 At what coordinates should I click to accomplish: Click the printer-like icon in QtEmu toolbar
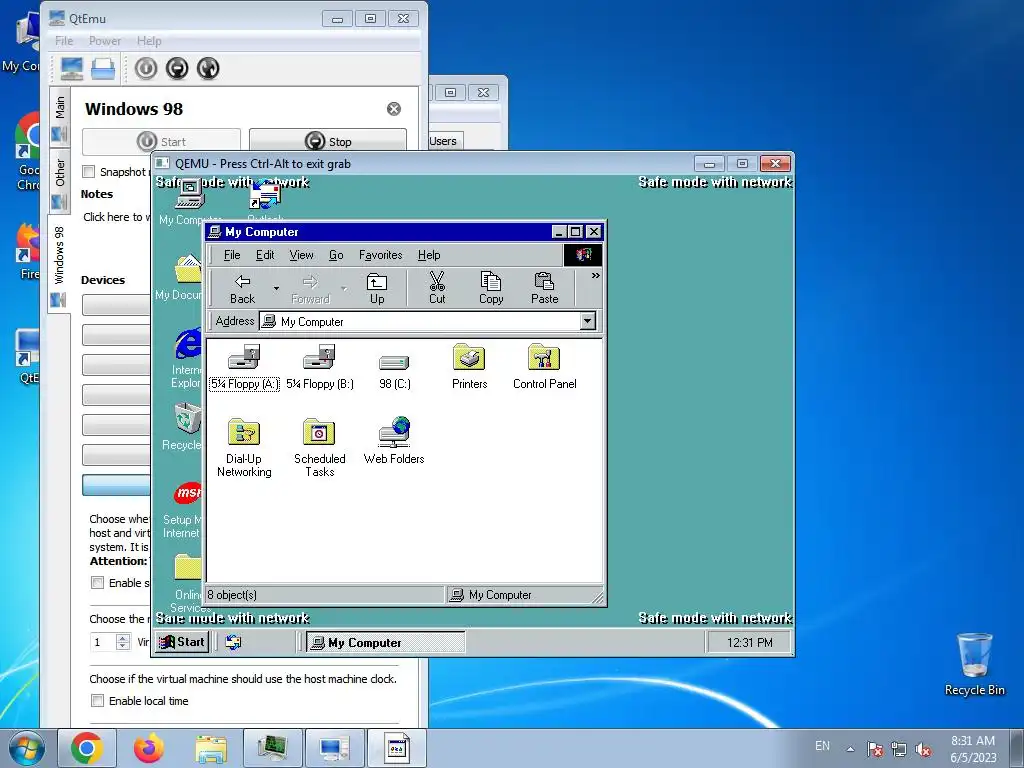103,68
